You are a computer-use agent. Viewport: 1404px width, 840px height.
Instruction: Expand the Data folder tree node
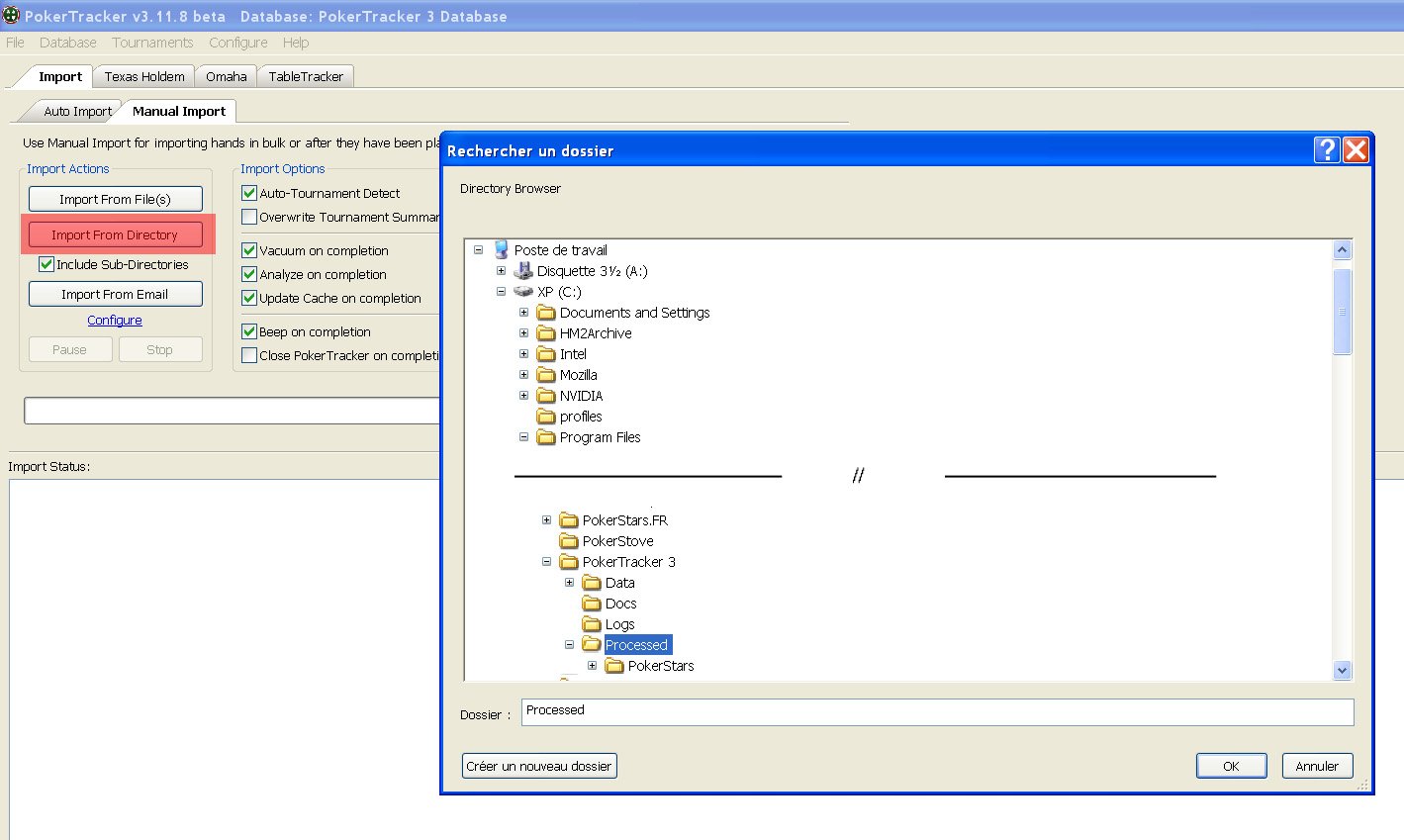coord(569,583)
